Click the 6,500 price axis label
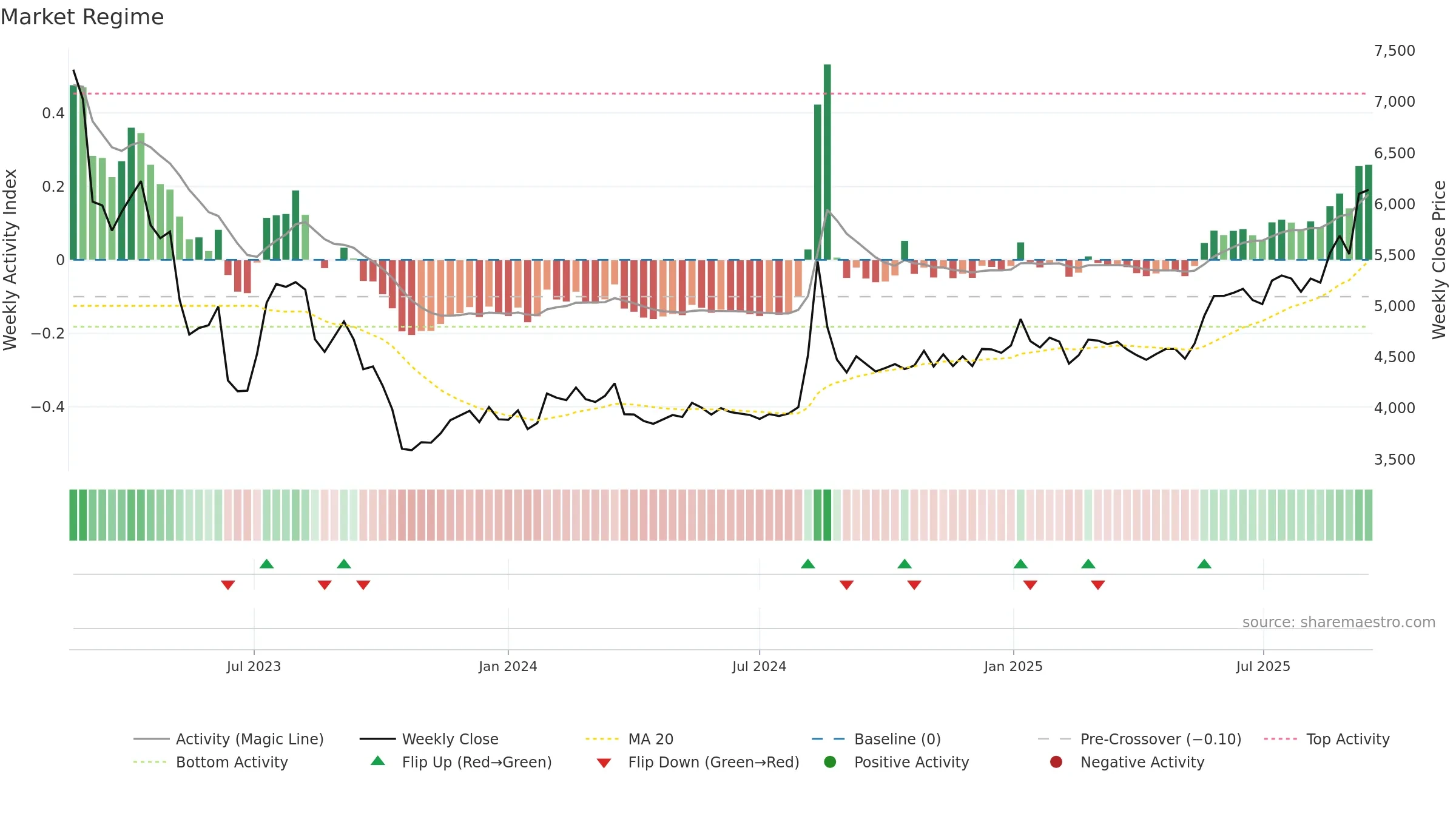The height and width of the screenshot is (819, 1456). tap(1395, 153)
